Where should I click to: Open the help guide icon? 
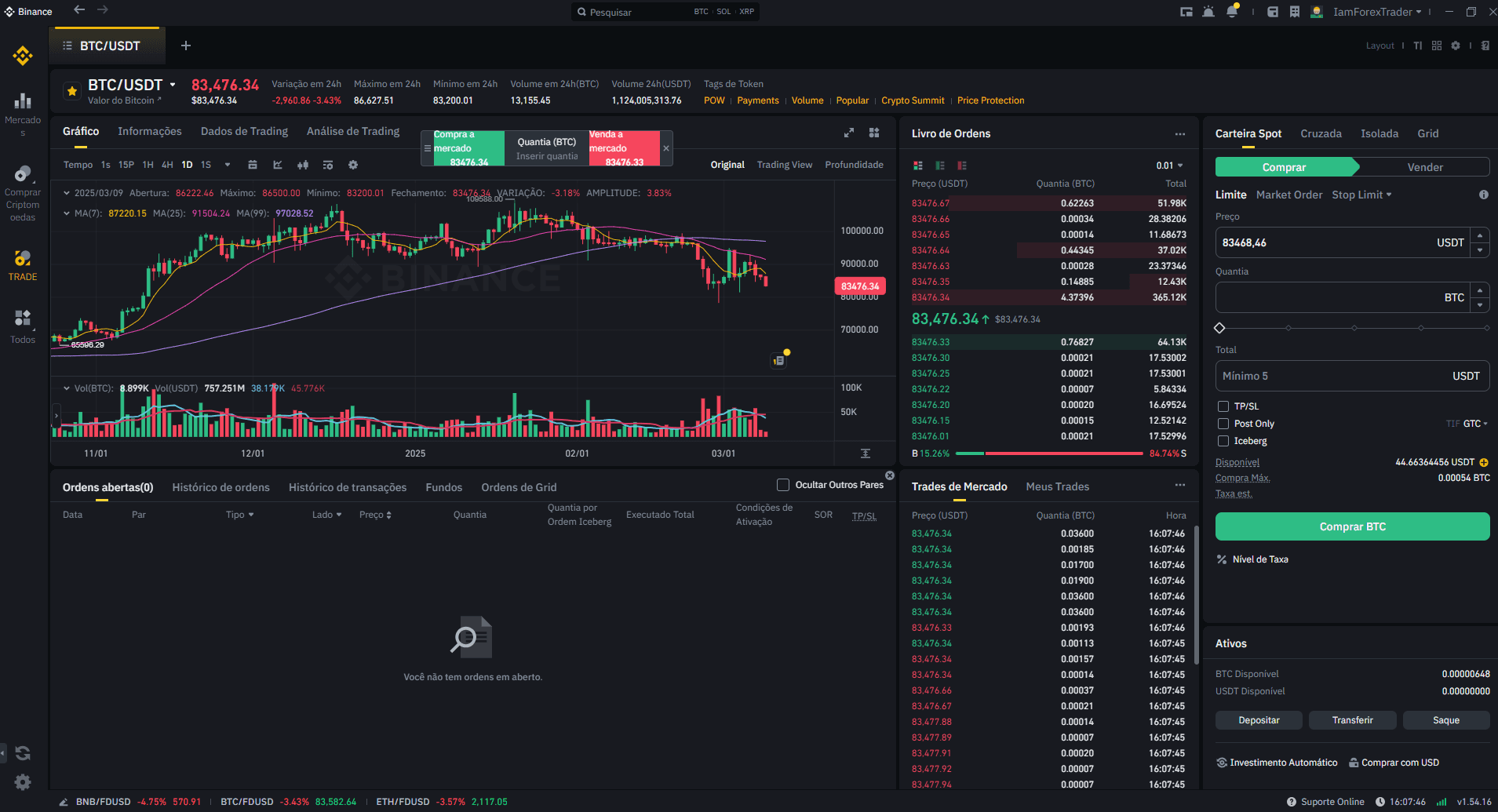pyautogui.click(x=1485, y=46)
